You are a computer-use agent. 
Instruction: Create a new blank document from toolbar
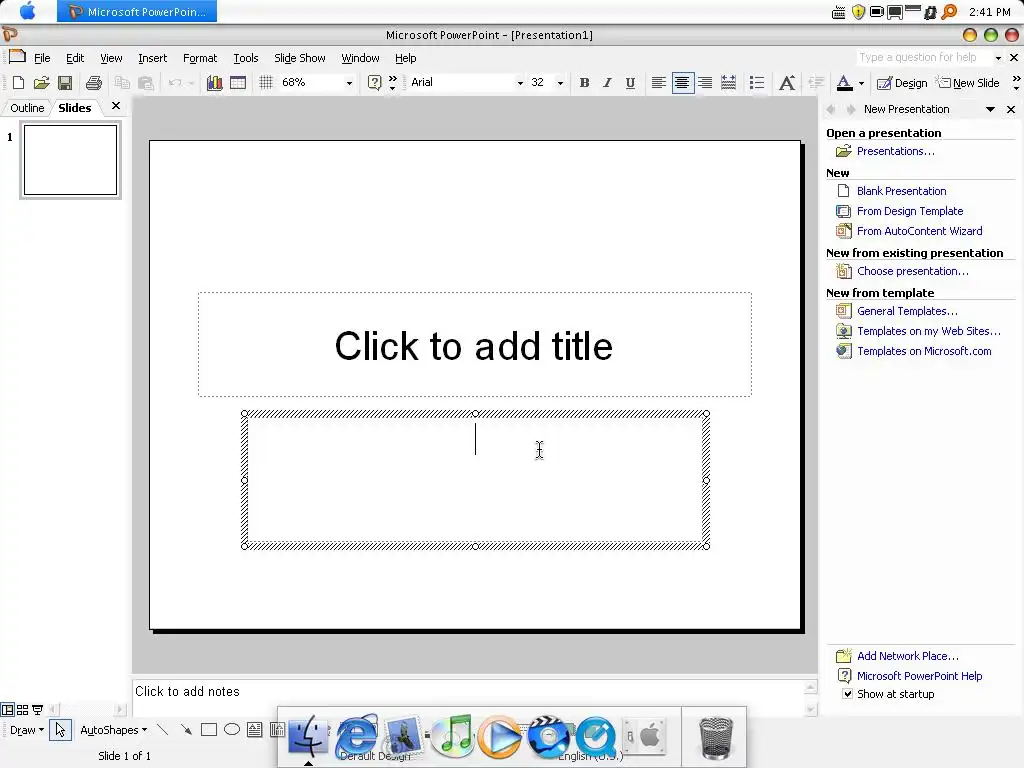tap(18, 83)
